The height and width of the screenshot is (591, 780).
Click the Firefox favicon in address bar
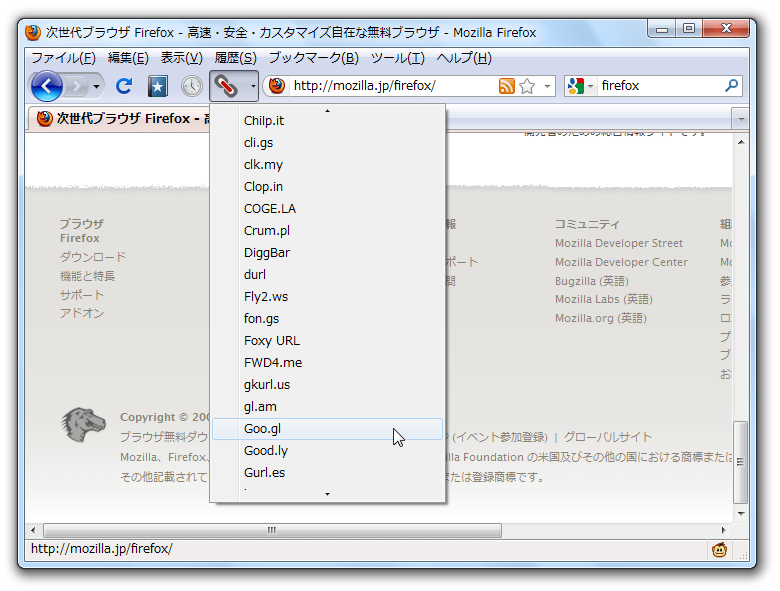(277, 86)
